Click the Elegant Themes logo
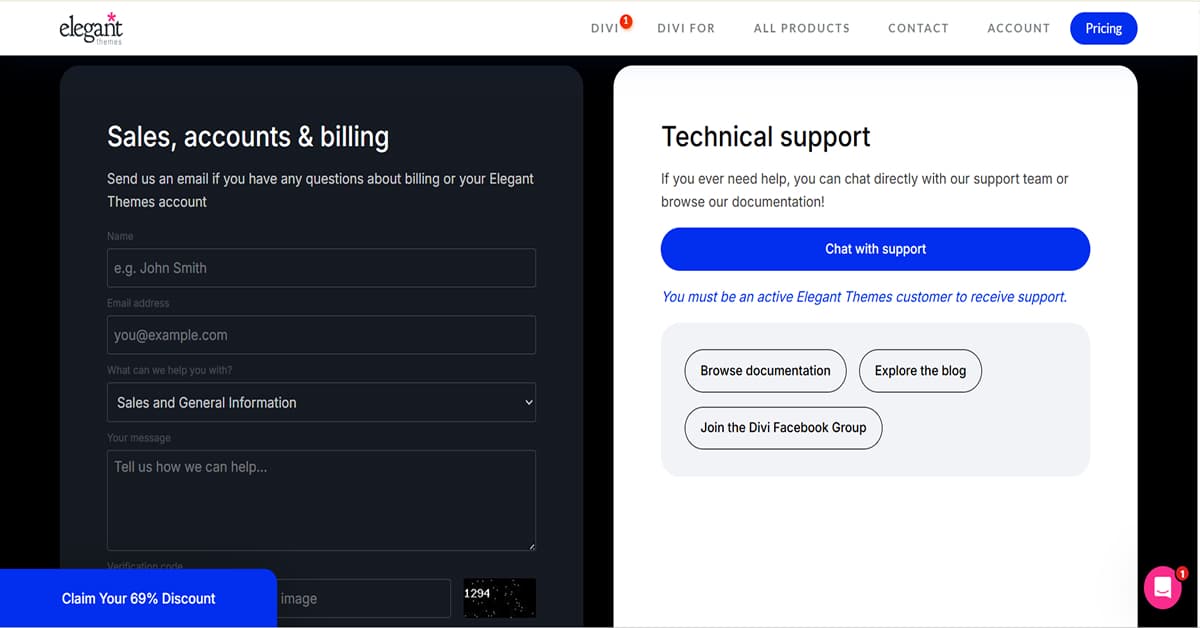 (x=91, y=29)
